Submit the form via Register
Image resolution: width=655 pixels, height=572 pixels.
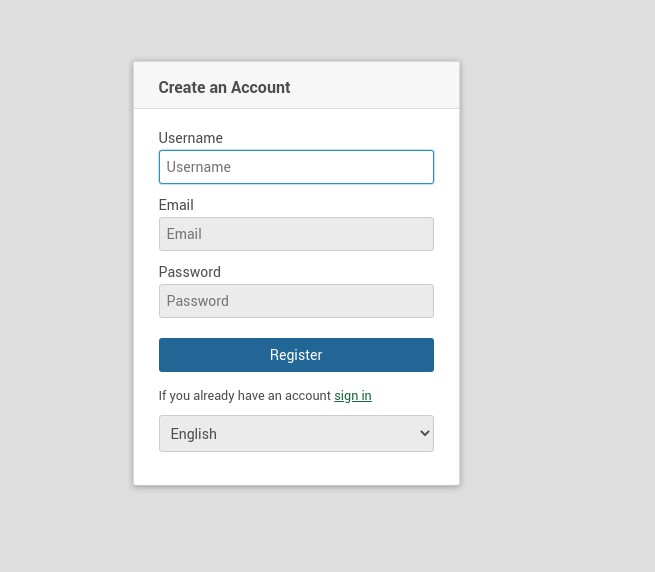296,355
